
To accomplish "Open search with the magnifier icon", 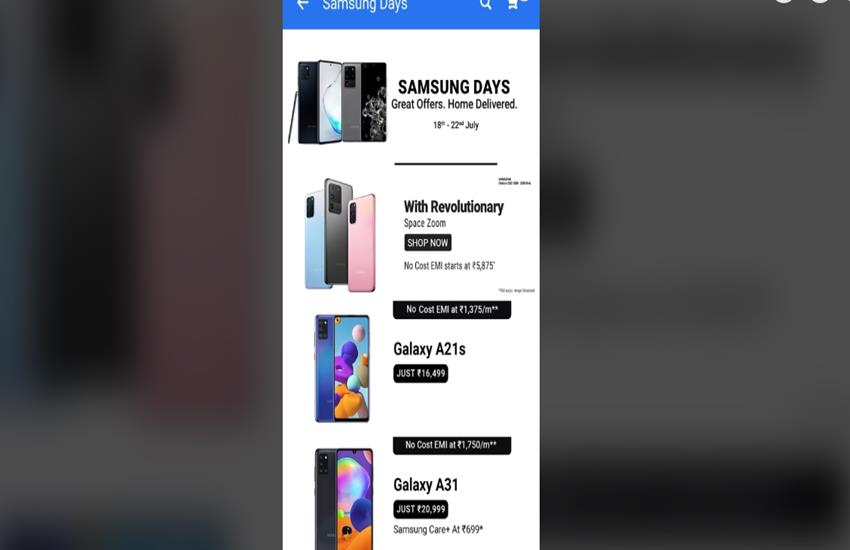I will (x=486, y=4).
